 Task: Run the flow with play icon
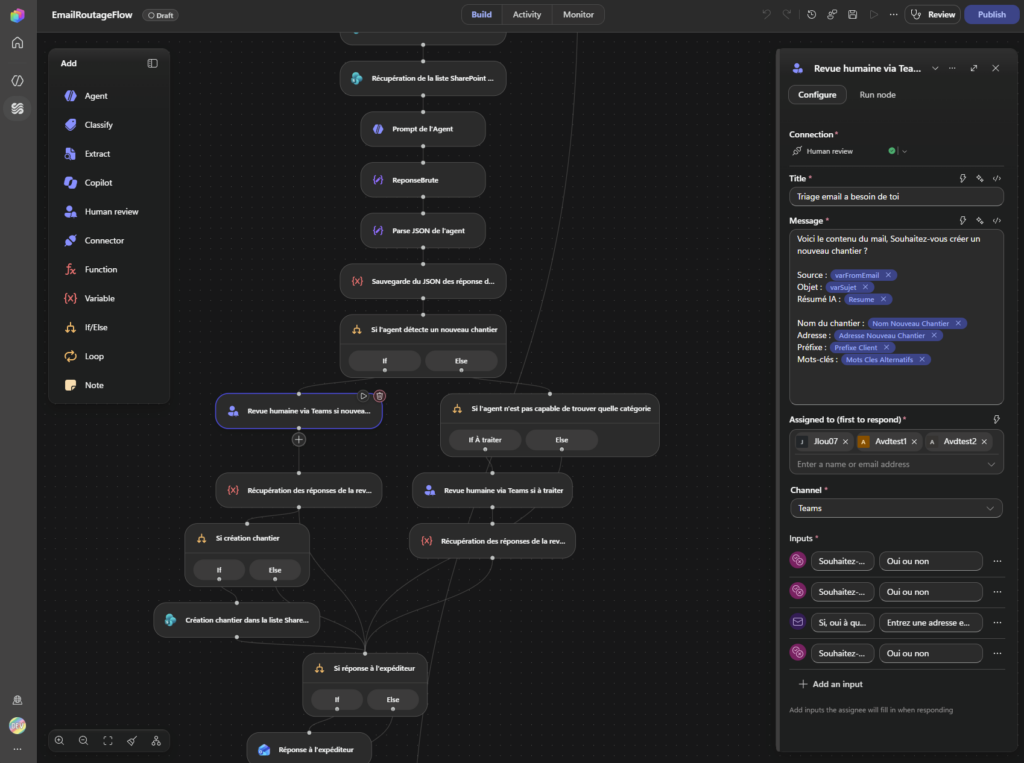pos(873,14)
